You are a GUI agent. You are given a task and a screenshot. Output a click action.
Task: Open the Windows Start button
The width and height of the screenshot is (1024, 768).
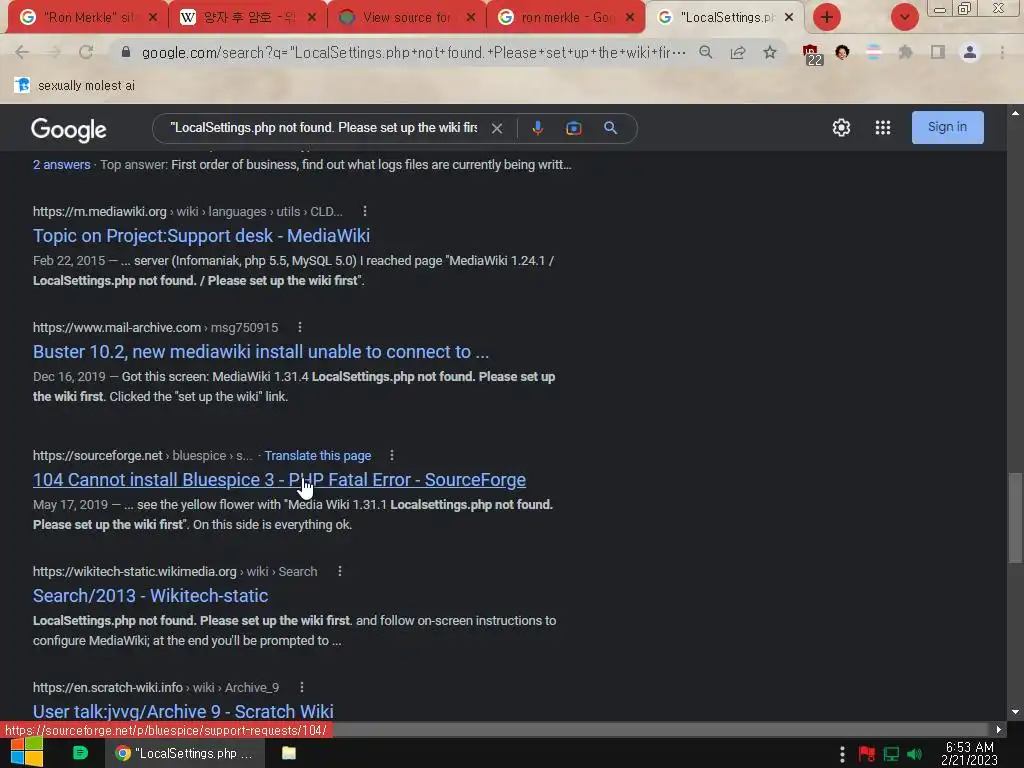27,752
